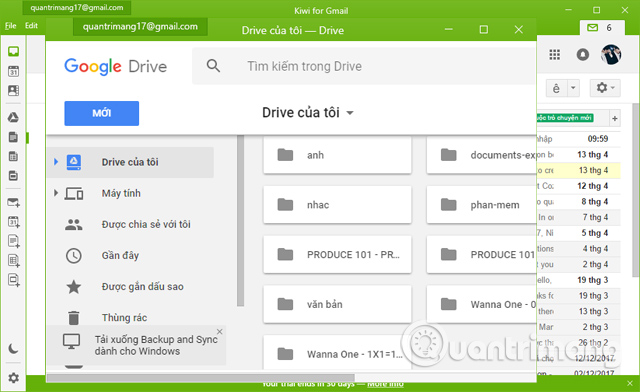Click the search magnifier icon in Drive
Screen dimensions: 640x392
click(213, 66)
